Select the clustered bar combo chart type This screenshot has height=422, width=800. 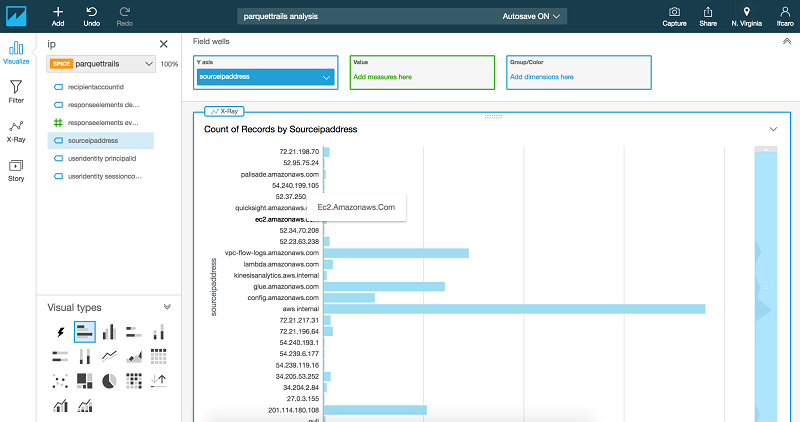pyautogui.click(x=60, y=406)
